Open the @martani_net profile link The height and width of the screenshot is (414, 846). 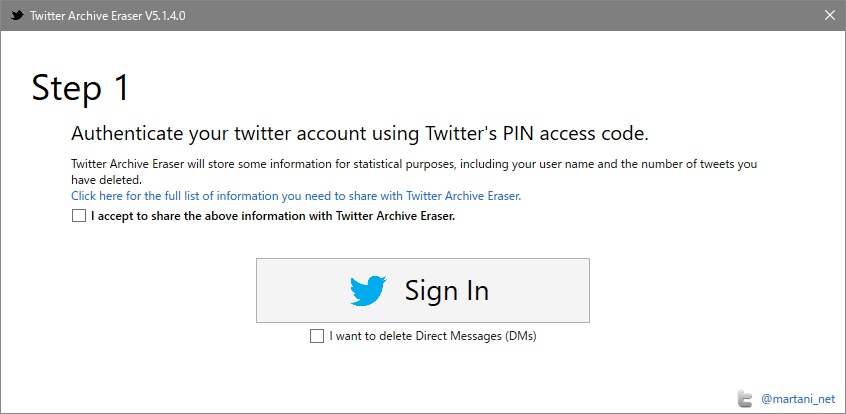pyautogui.click(x=797, y=399)
